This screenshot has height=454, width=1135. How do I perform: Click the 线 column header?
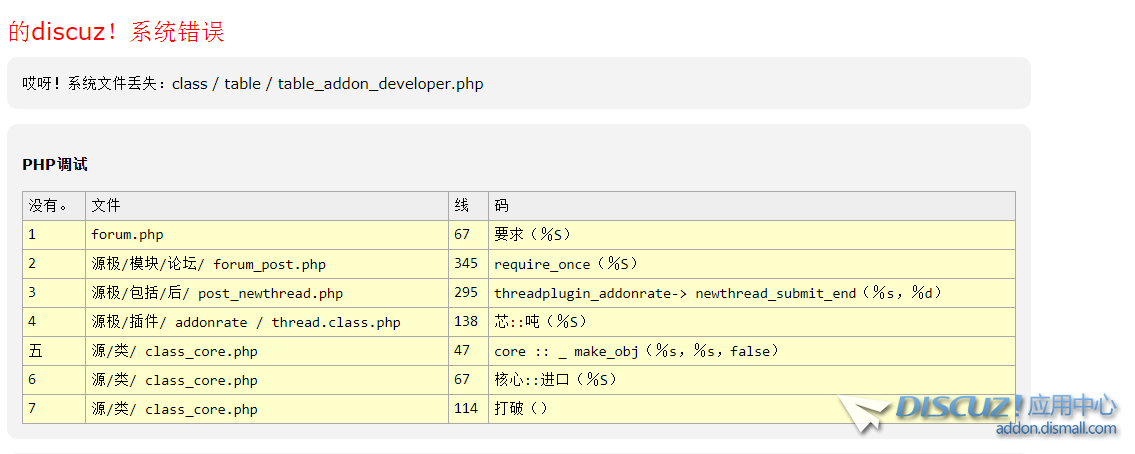462,206
